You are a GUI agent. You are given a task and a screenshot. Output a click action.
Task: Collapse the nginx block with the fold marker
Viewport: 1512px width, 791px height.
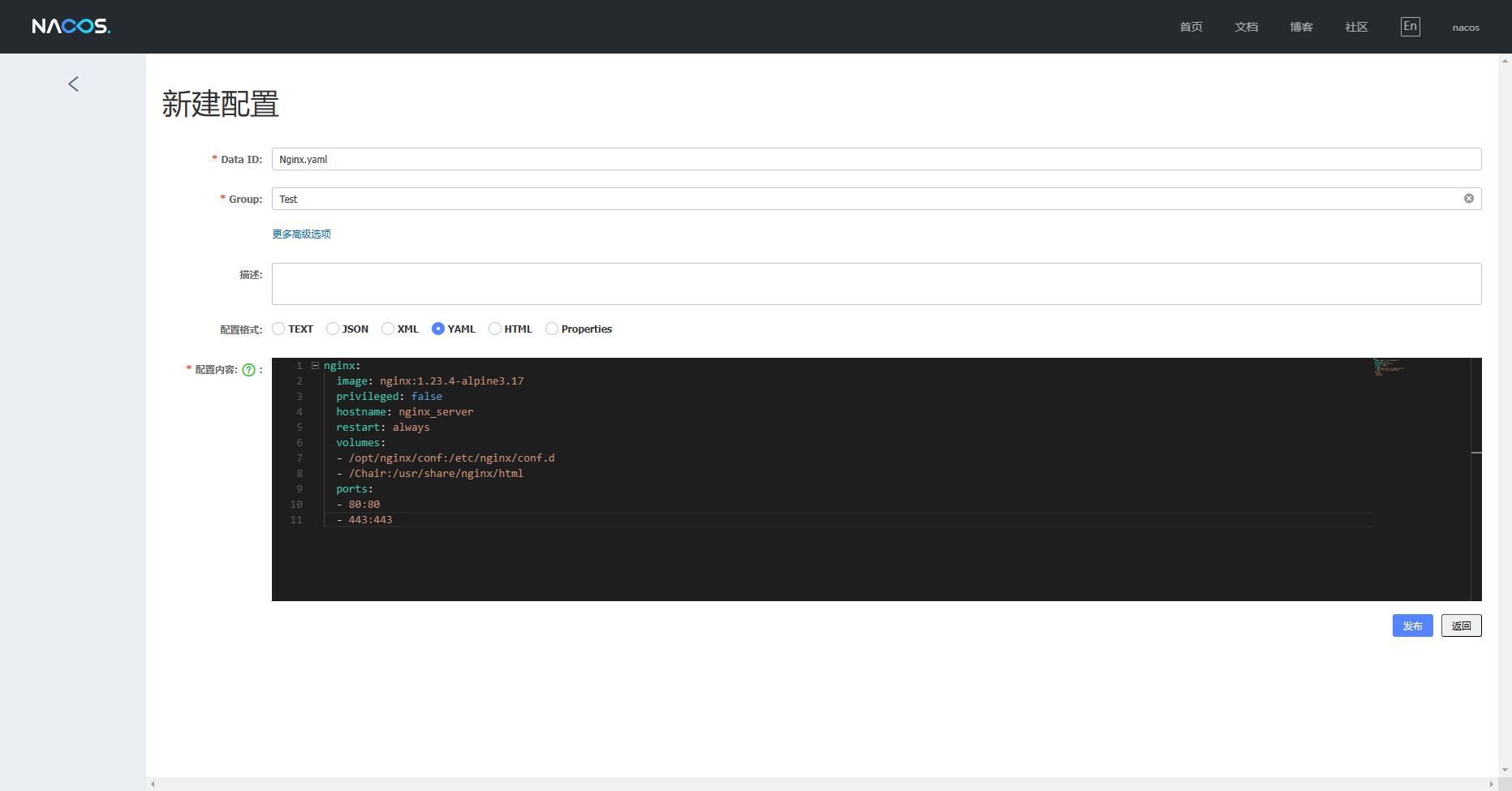(314, 365)
